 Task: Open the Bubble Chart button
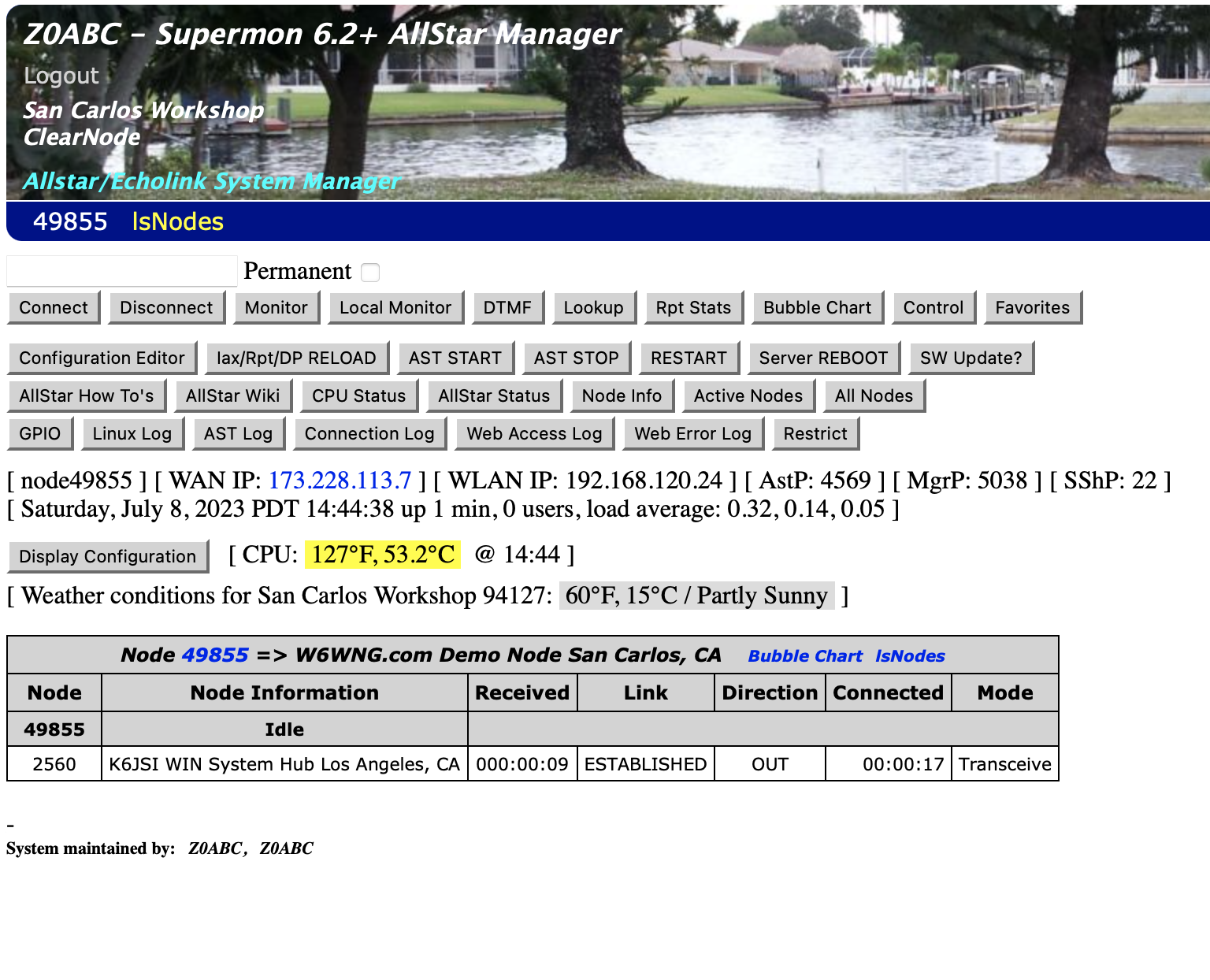click(818, 308)
